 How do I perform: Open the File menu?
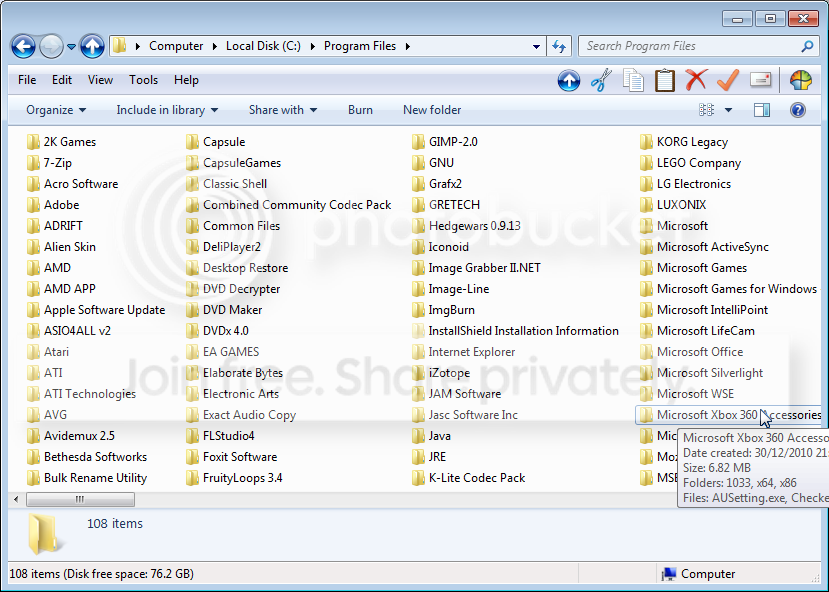pos(27,80)
